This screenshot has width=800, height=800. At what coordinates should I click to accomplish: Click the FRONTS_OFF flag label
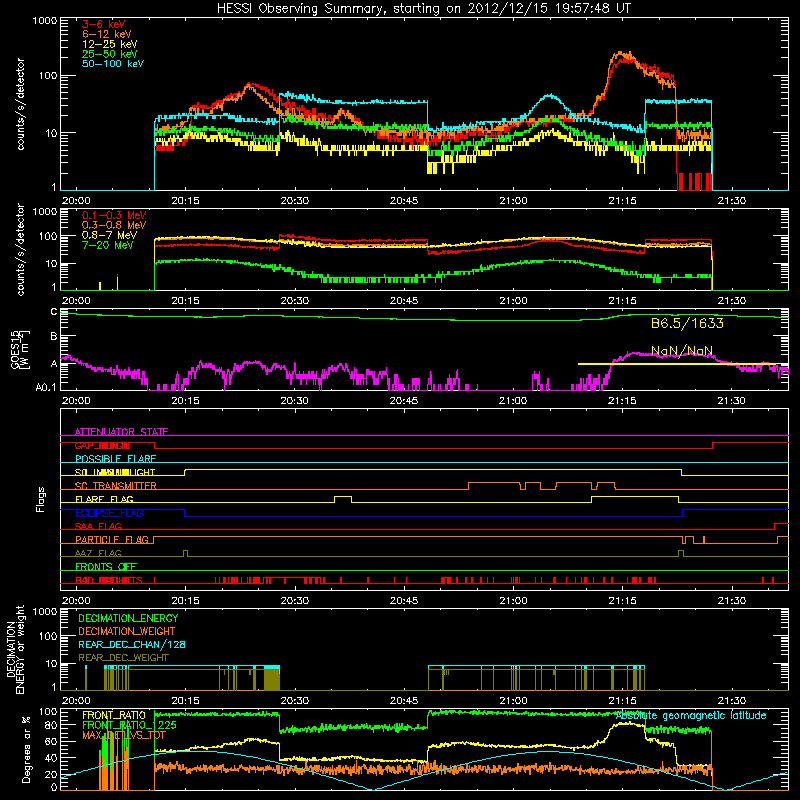click(x=106, y=566)
